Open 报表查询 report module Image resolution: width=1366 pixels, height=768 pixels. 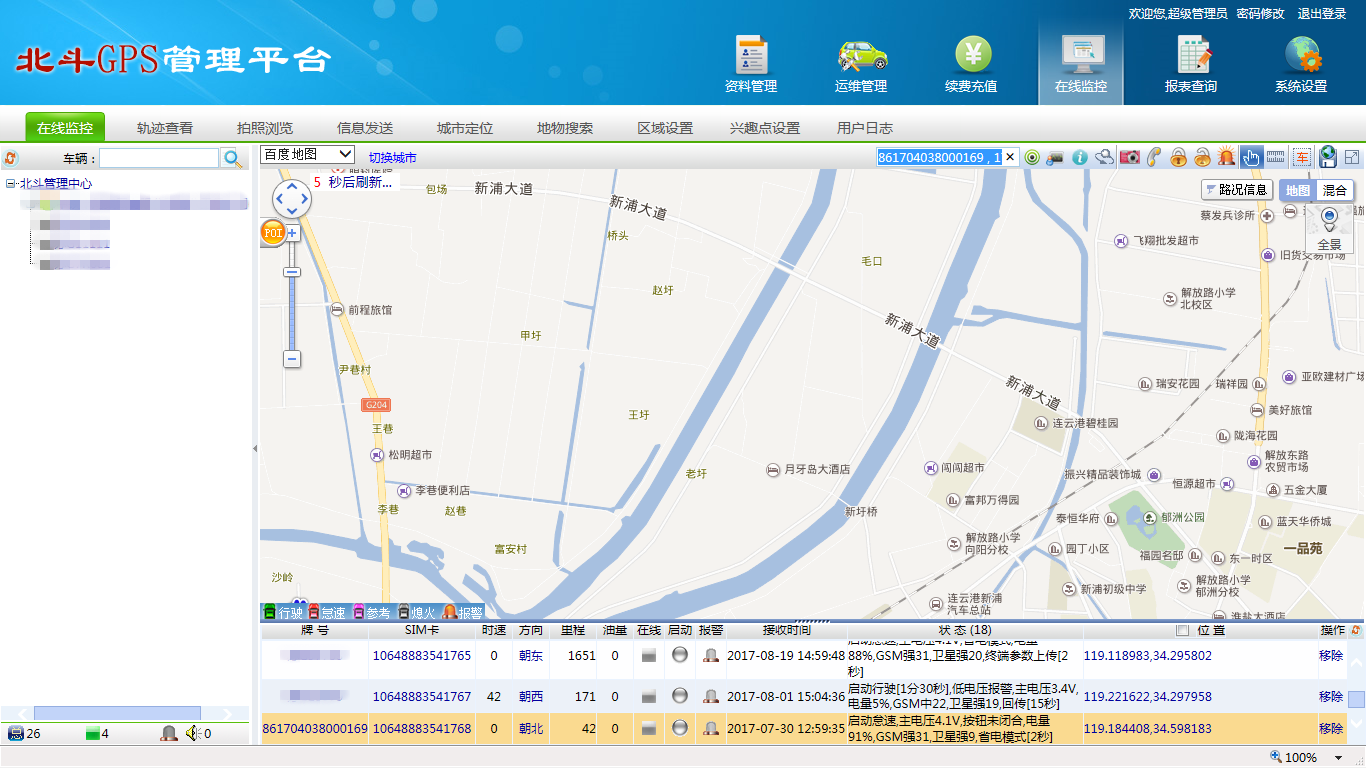1190,65
